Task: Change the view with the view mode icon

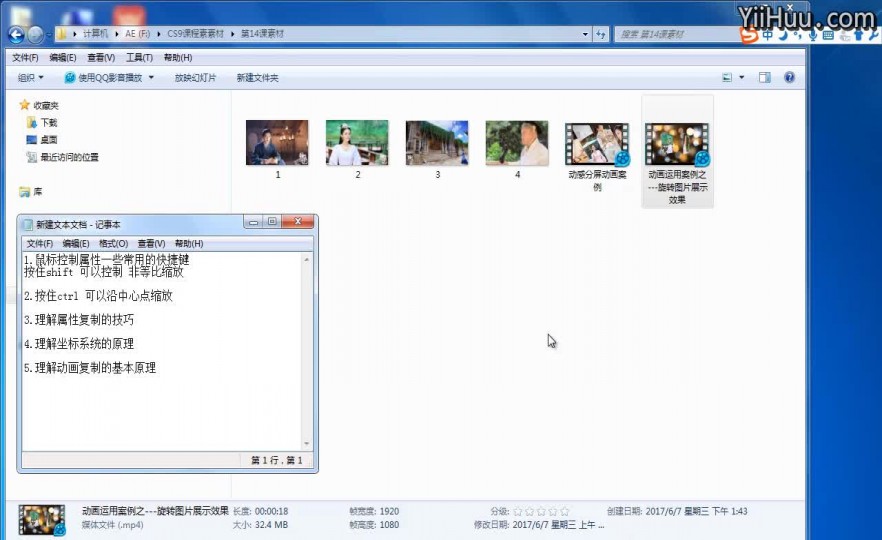Action: 727,78
